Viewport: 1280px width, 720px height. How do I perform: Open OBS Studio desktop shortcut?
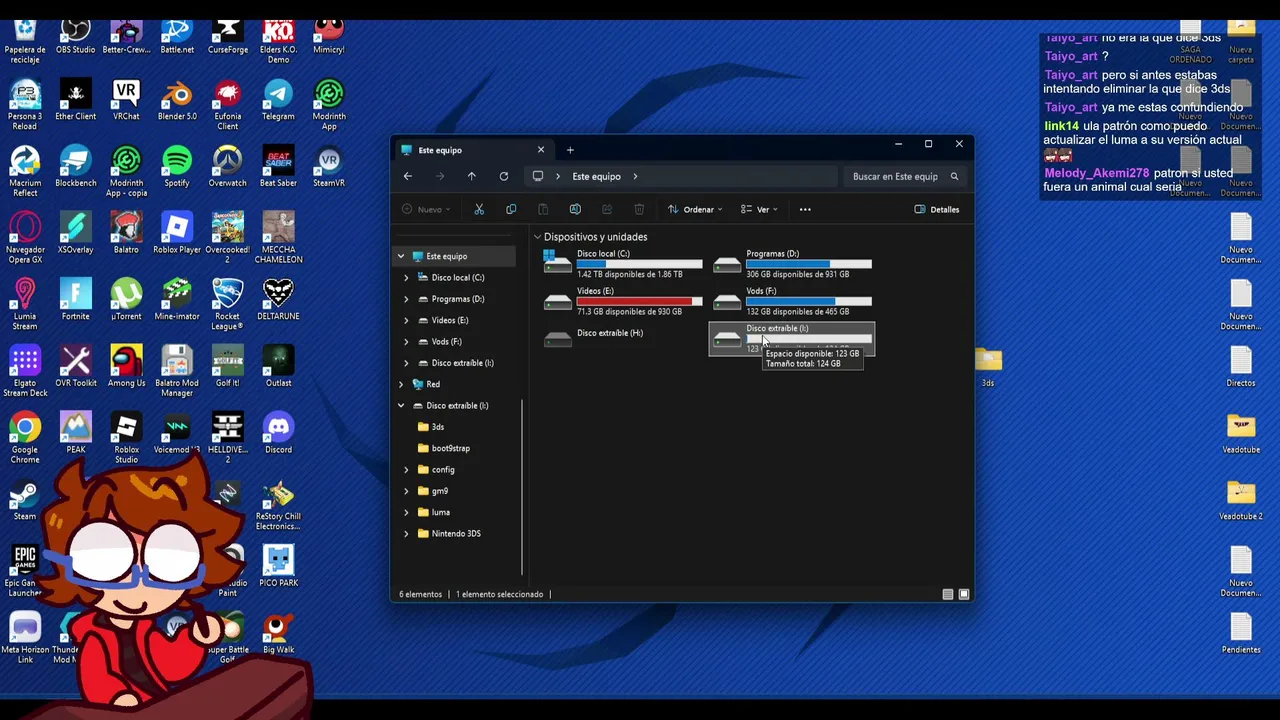click(x=76, y=35)
